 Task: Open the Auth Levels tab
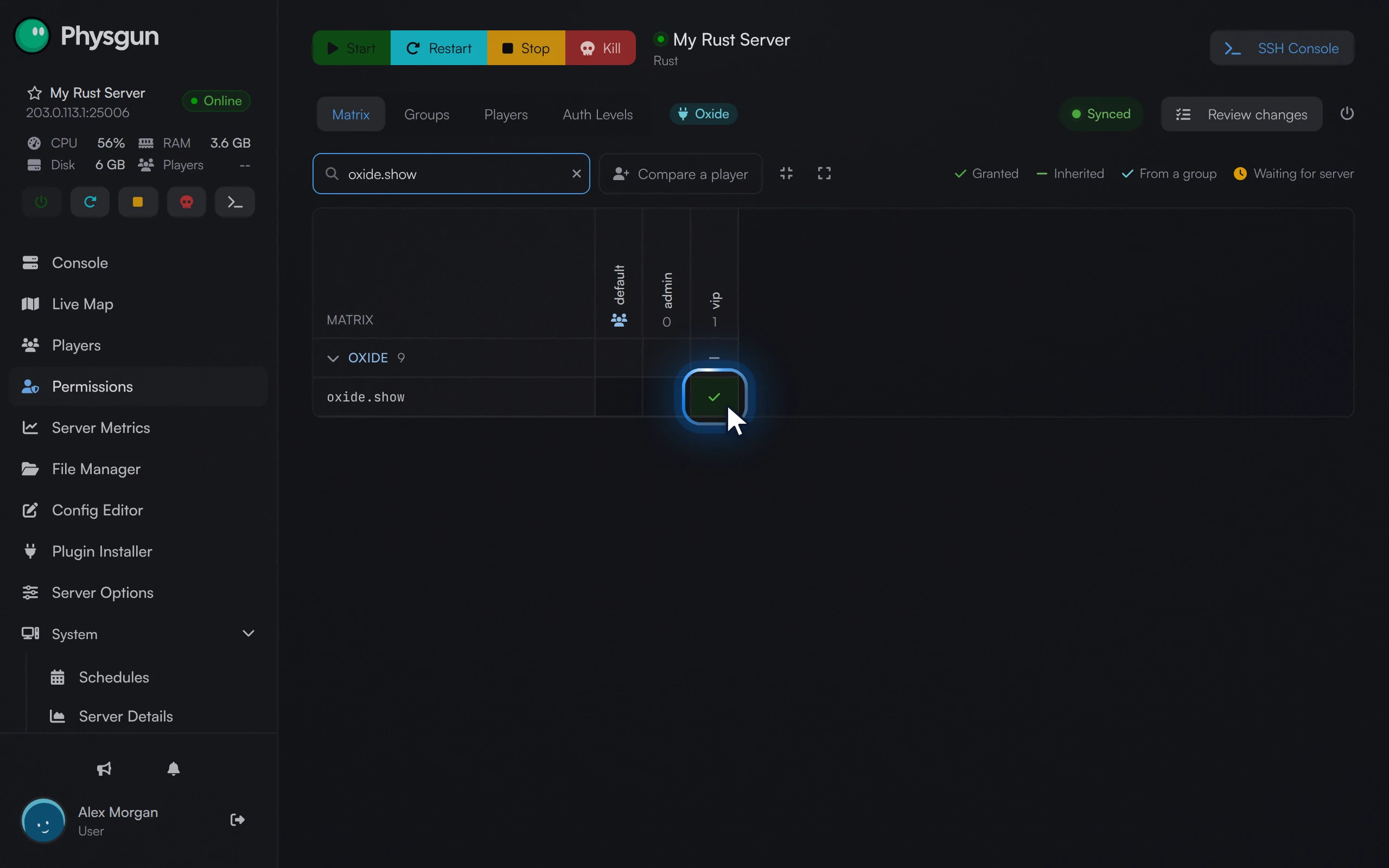[597, 114]
